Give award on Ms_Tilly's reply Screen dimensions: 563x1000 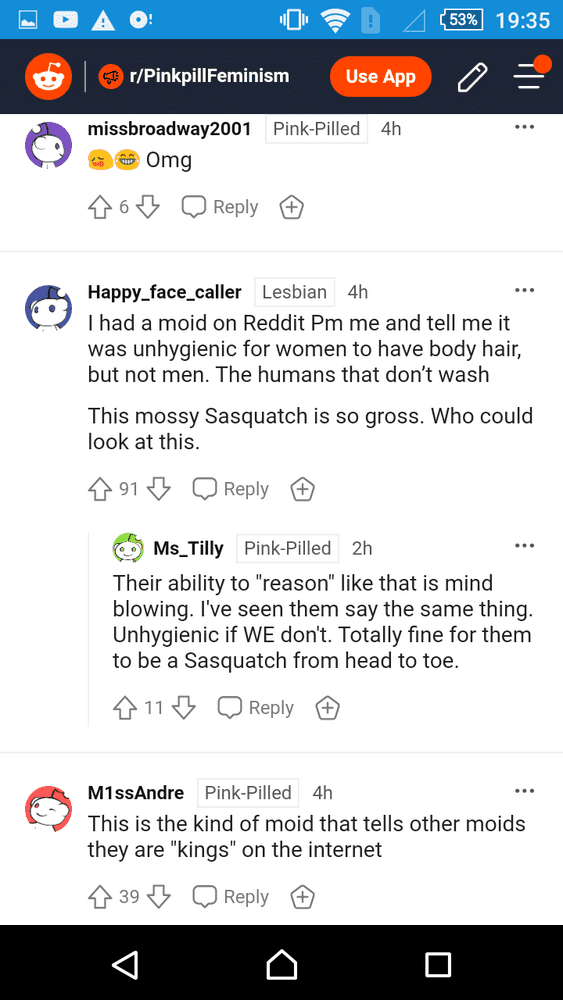(x=328, y=707)
